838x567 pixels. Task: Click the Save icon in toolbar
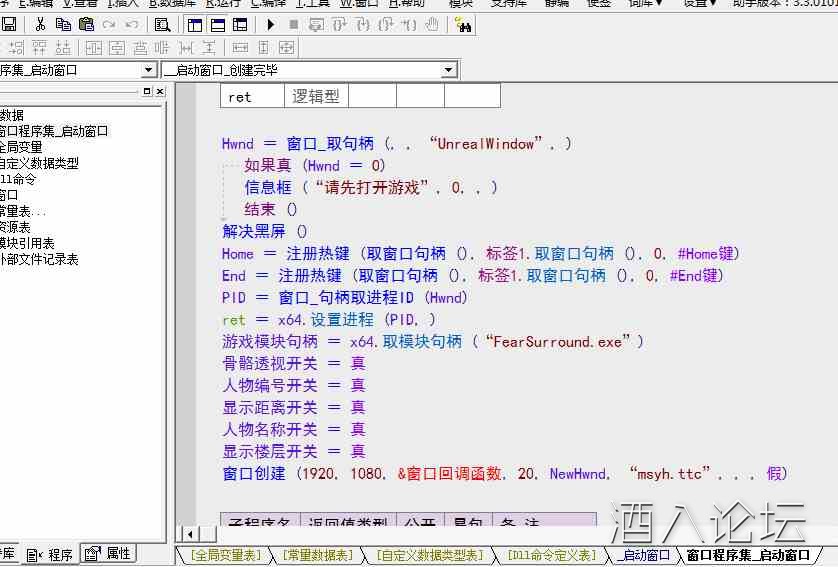click(9, 24)
